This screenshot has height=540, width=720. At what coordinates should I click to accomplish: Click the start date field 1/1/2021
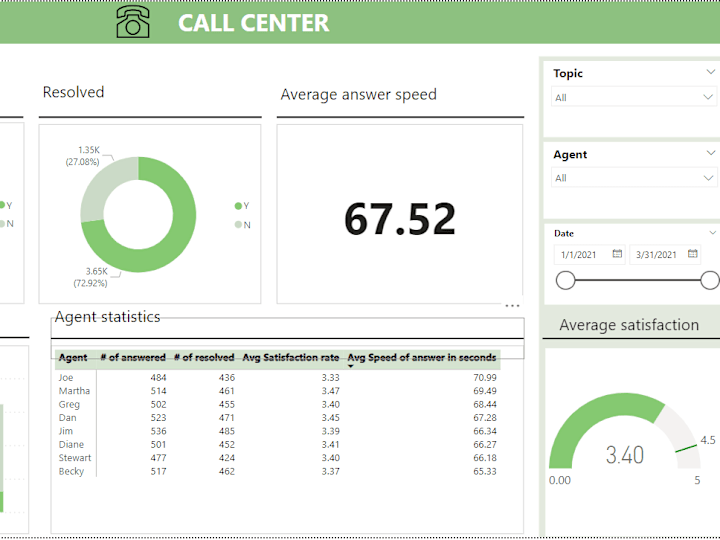coord(590,254)
